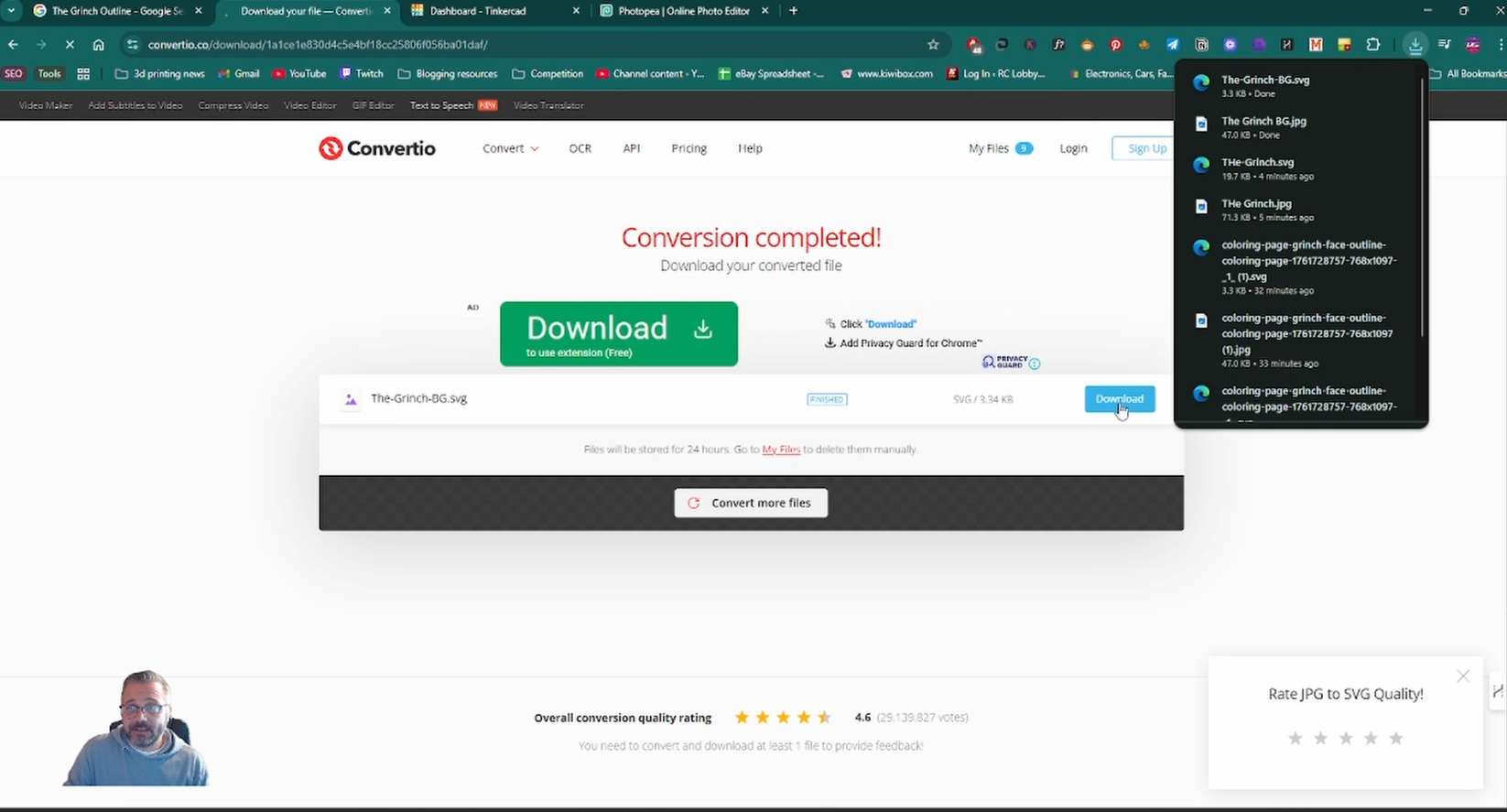The height and width of the screenshot is (812, 1507).
Task: Click the red ad-blocker extension icon with badge
Action: point(974,44)
